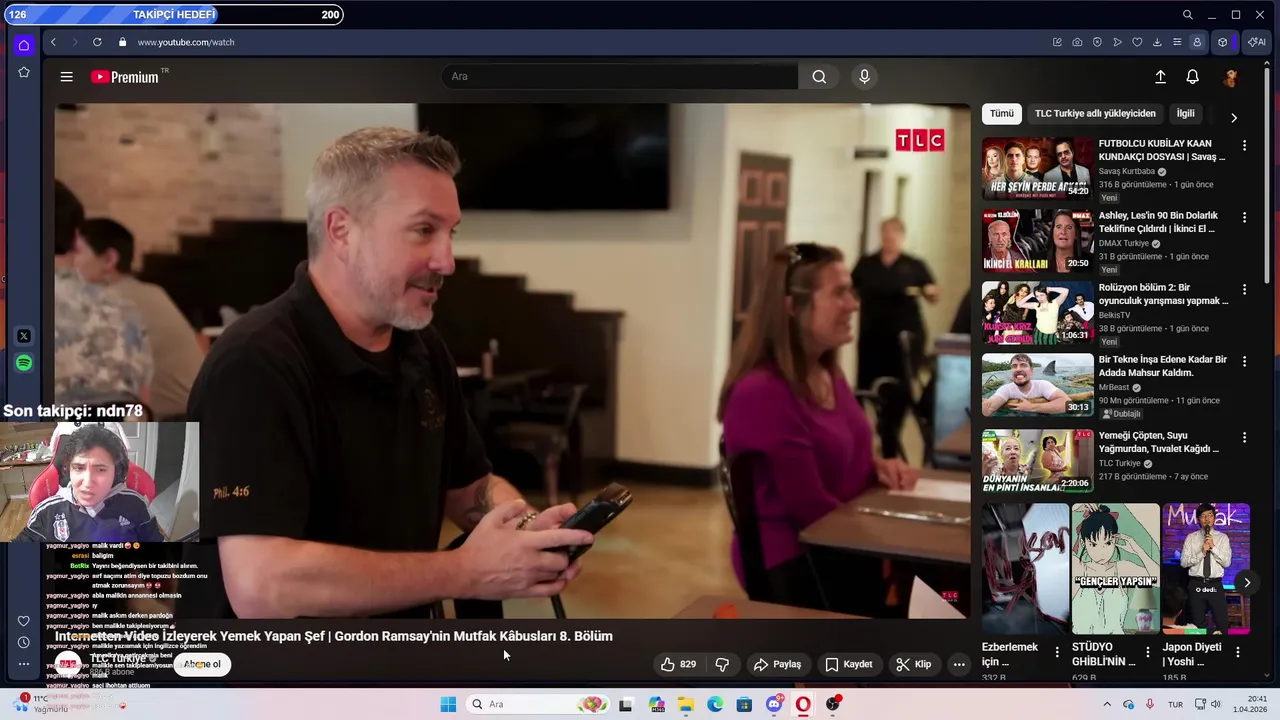Image resolution: width=1280 pixels, height=720 pixels.
Task: Open the sidebar history clock icon
Action: tap(24, 642)
